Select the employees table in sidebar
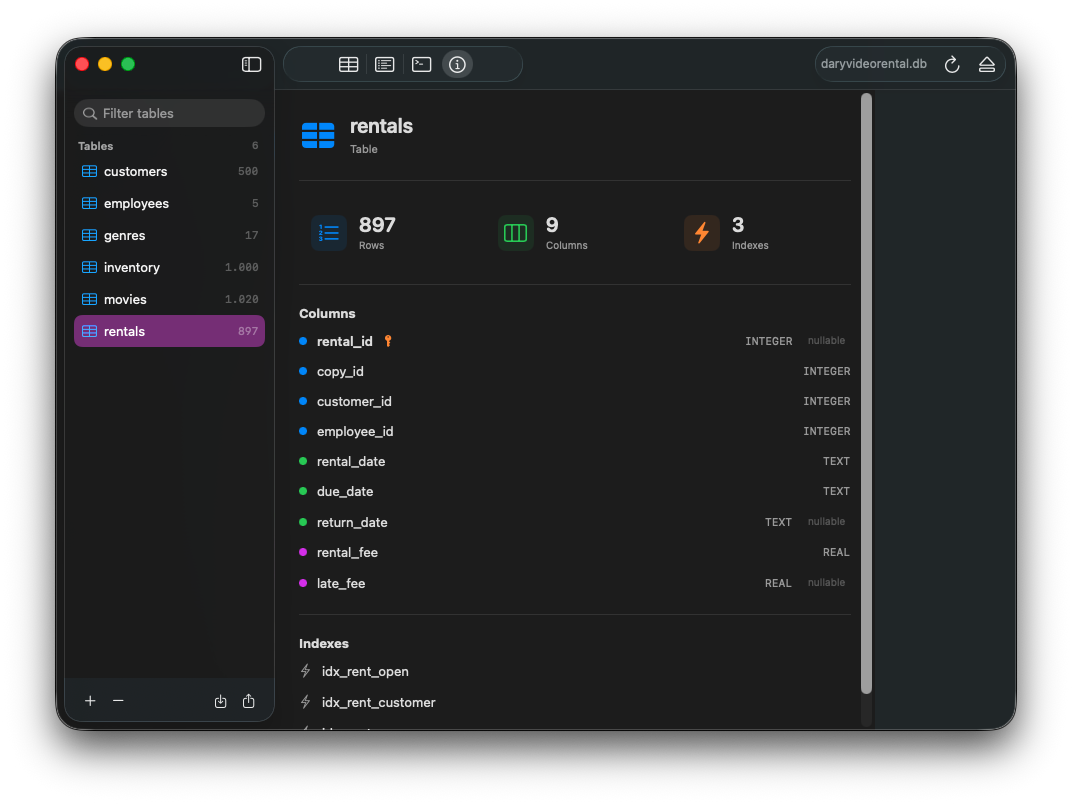This screenshot has height=804, width=1072. pyautogui.click(x=170, y=204)
